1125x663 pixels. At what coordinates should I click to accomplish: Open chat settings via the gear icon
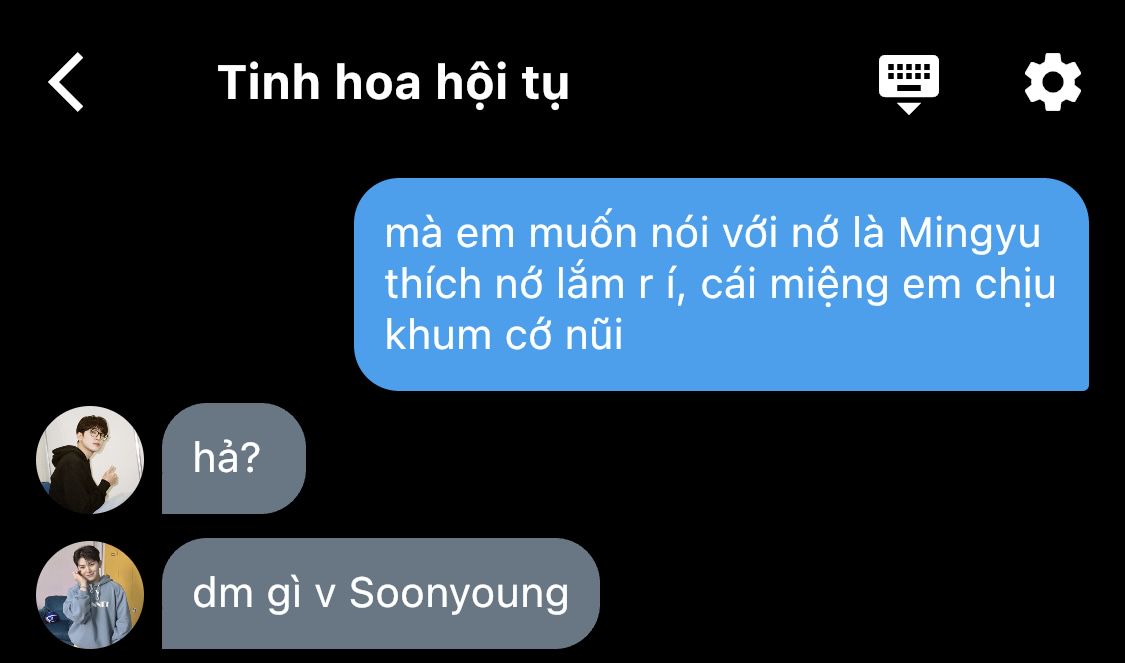1053,82
